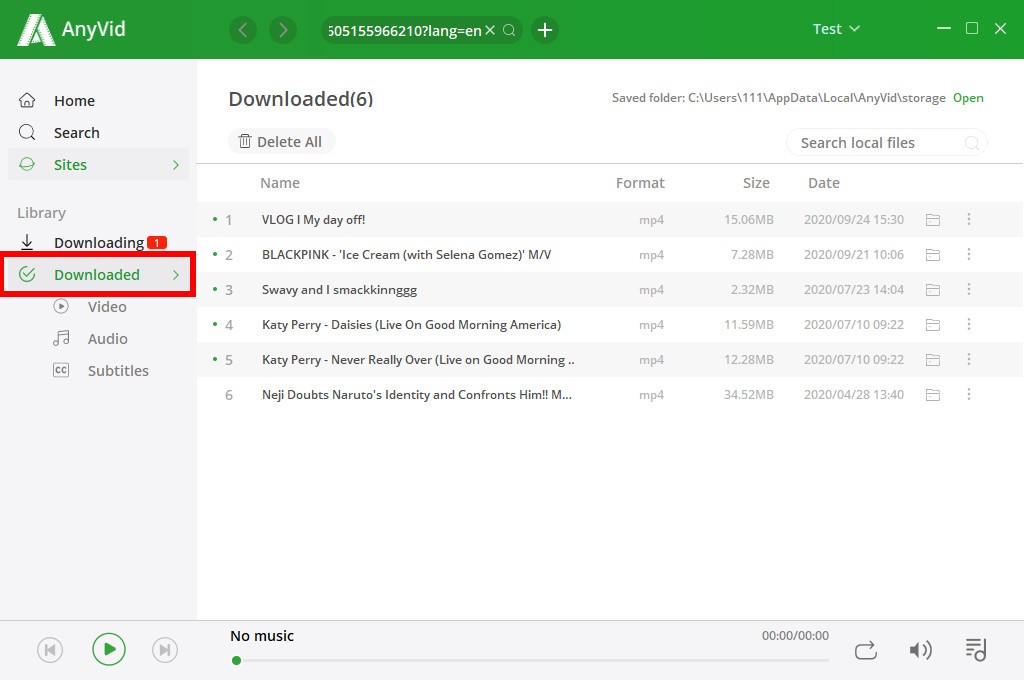
Task: Click the size 34.52MB cell
Action: pos(748,395)
